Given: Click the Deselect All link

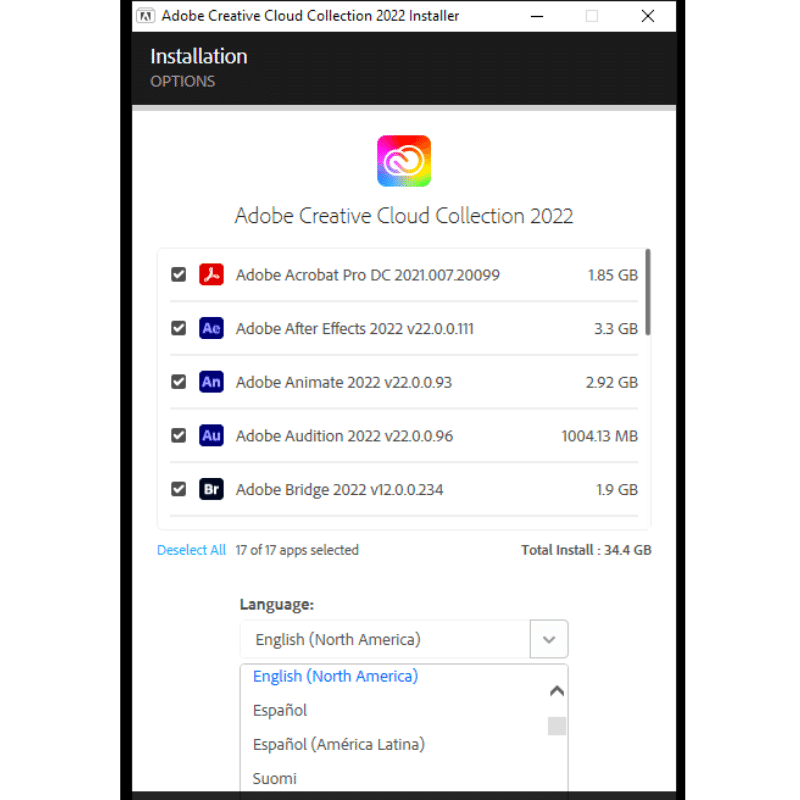Looking at the screenshot, I should pyautogui.click(x=191, y=550).
